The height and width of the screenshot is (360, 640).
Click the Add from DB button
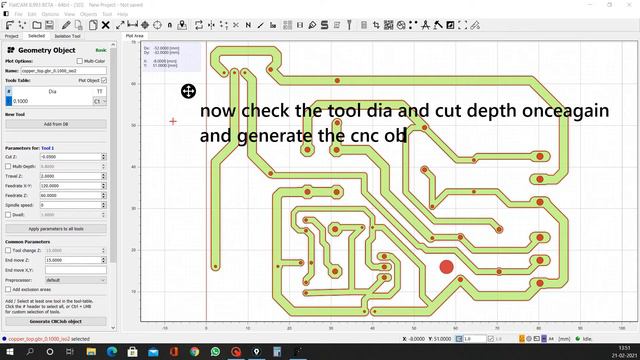click(x=56, y=124)
